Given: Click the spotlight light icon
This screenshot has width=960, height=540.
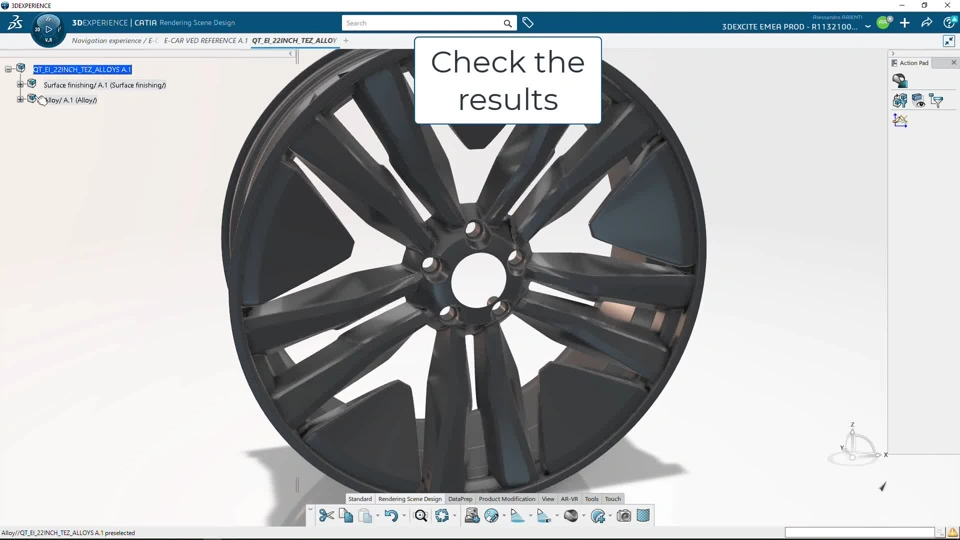Looking at the screenshot, I should tap(517, 516).
